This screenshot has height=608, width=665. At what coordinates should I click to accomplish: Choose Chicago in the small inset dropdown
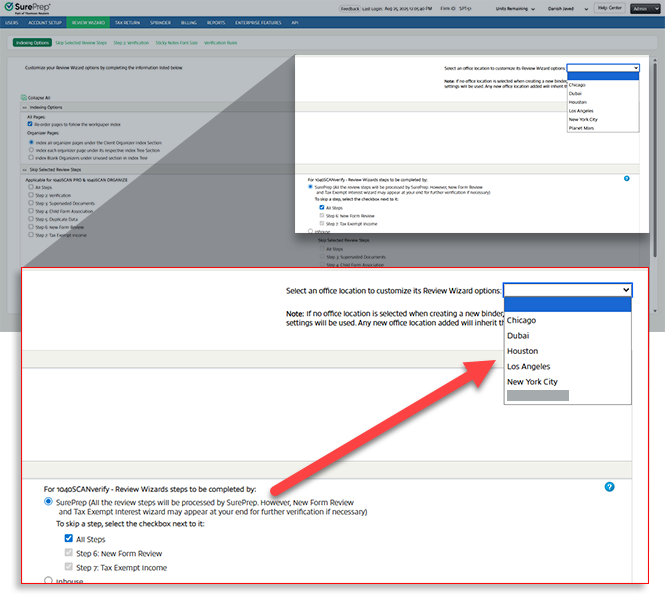(603, 85)
